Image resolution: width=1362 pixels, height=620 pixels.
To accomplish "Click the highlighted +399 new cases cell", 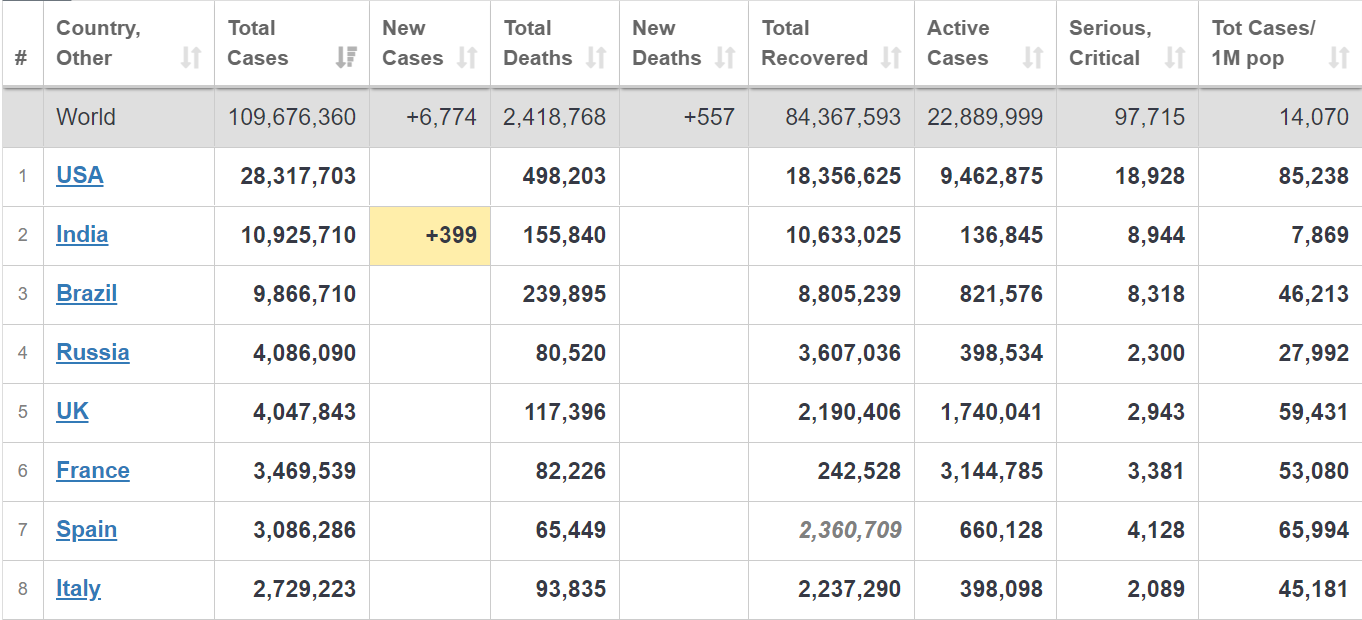I will 430,236.
